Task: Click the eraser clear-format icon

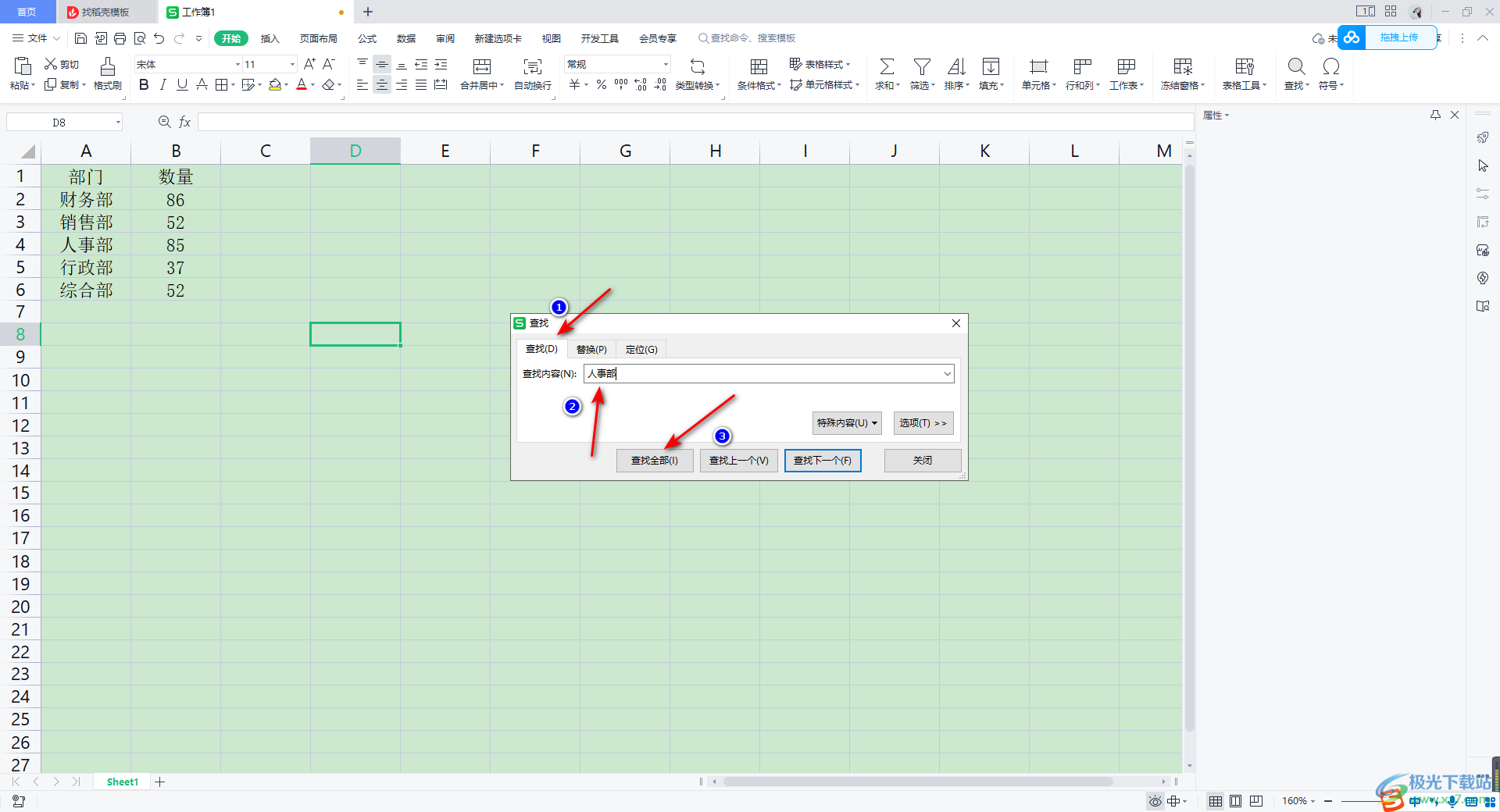Action: pos(329,84)
